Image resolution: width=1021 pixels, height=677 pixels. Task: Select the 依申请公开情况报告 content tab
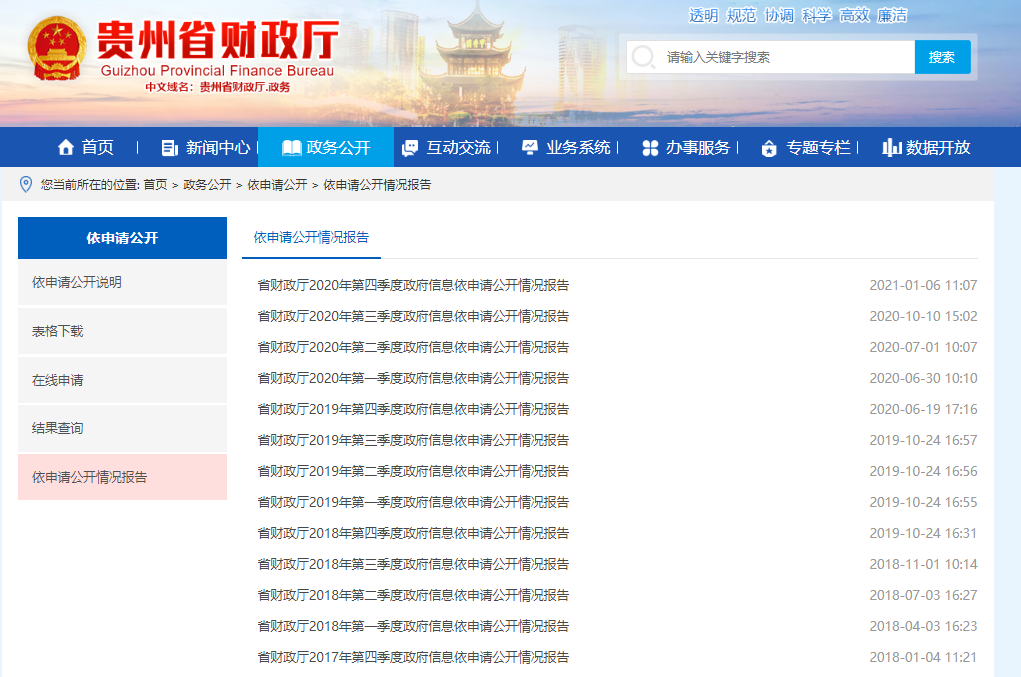pyautogui.click(x=311, y=238)
